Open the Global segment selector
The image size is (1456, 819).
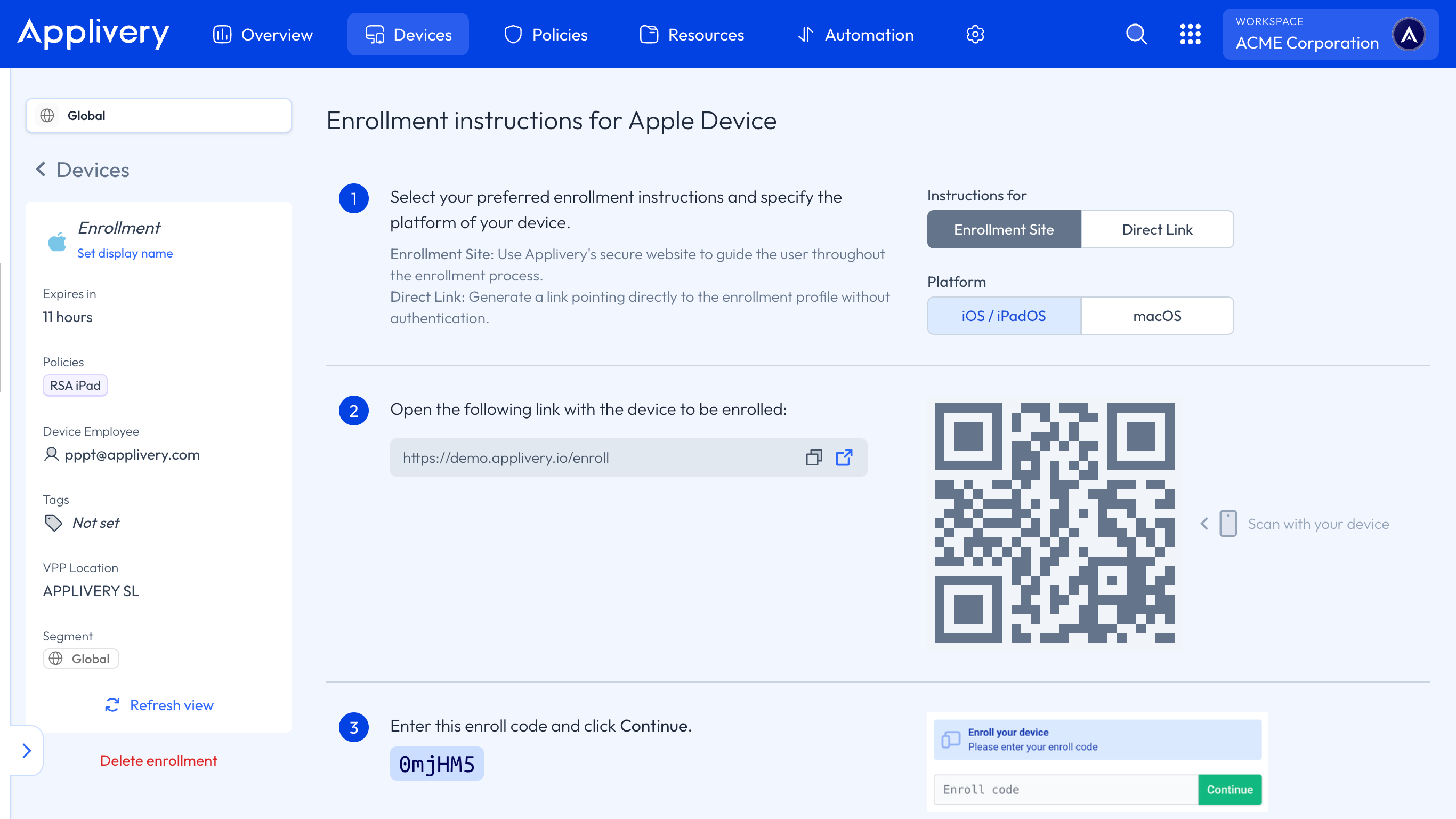click(158, 115)
